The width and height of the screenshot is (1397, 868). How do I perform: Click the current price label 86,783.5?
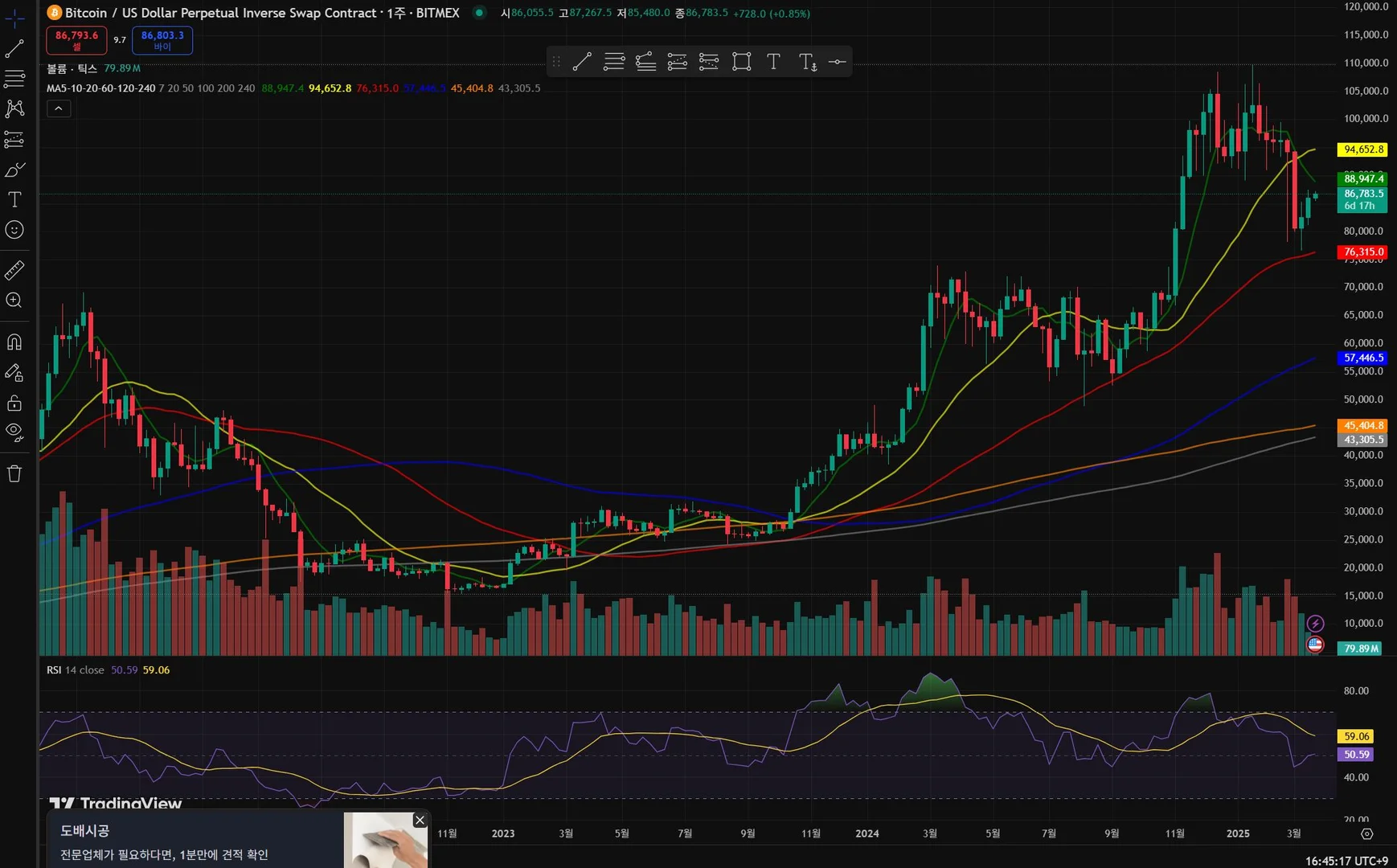tap(1363, 199)
